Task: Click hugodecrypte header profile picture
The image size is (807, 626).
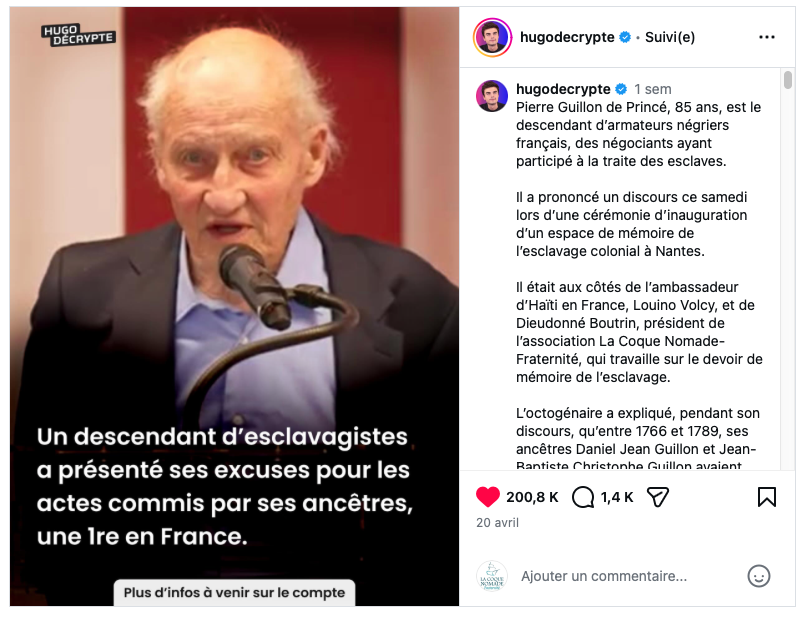Action: (492, 37)
